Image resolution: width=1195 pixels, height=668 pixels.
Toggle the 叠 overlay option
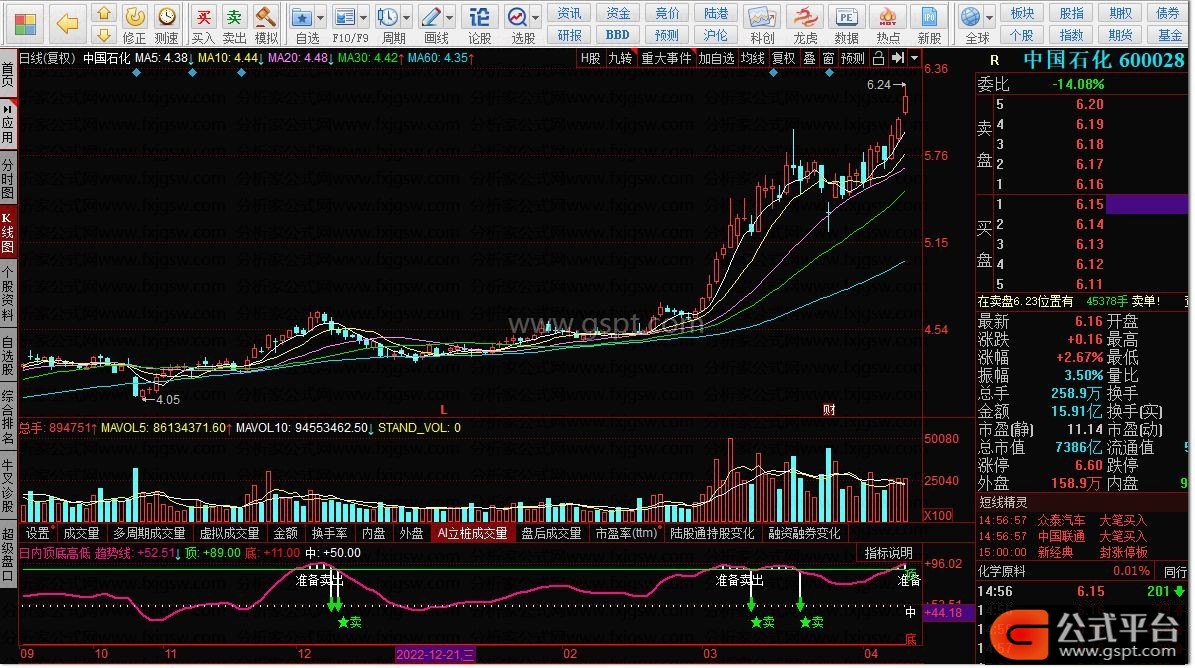click(x=809, y=59)
